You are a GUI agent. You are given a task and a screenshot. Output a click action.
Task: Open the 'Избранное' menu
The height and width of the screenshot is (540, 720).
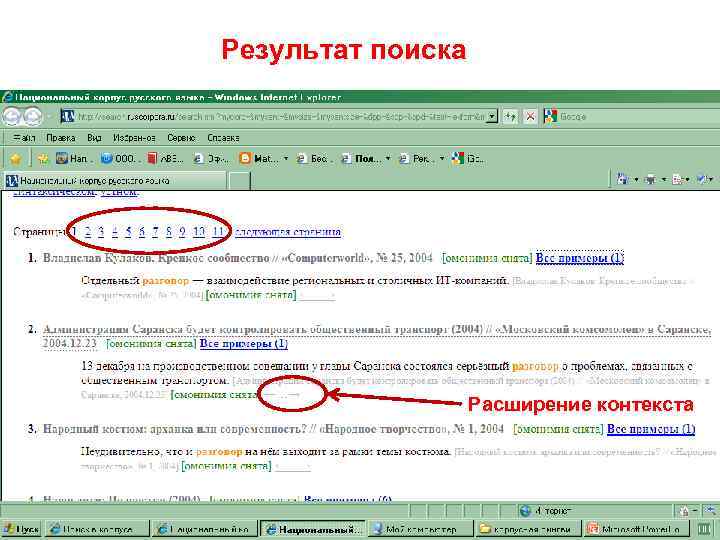point(134,138)
